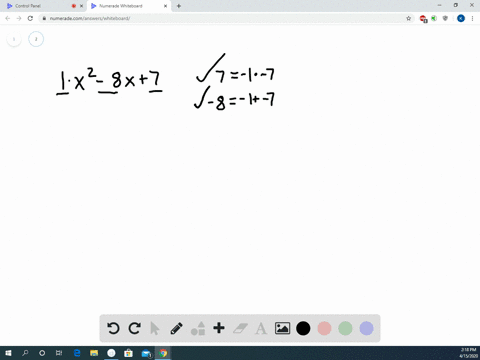Open the red ad blocker extension

(423, 19)
